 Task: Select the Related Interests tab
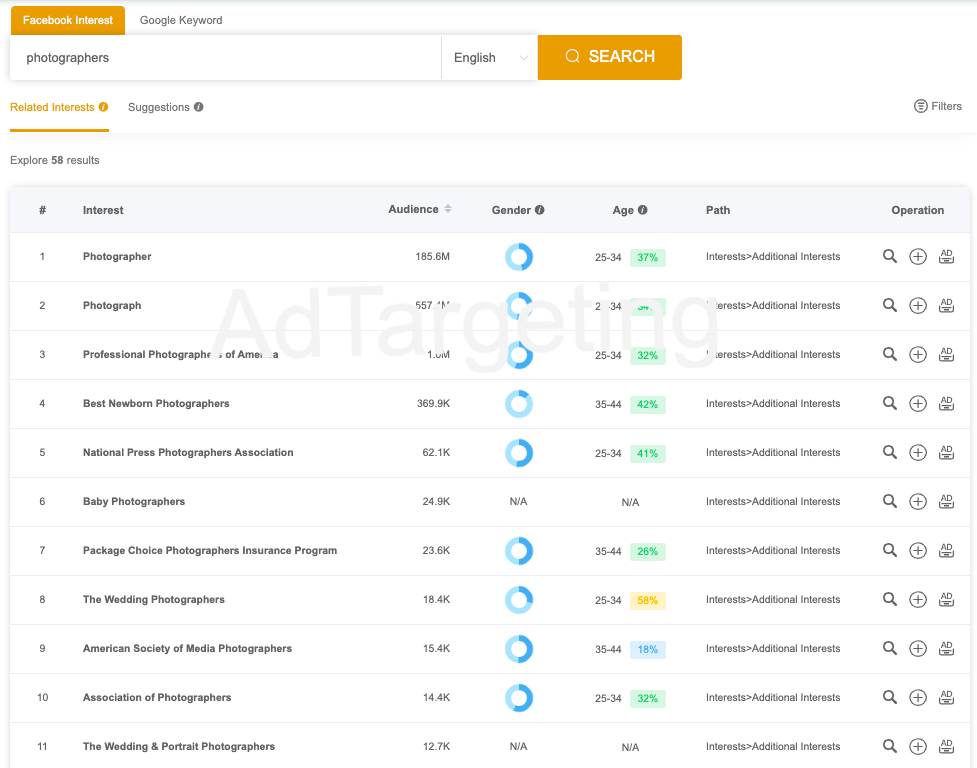coord(52,107)
